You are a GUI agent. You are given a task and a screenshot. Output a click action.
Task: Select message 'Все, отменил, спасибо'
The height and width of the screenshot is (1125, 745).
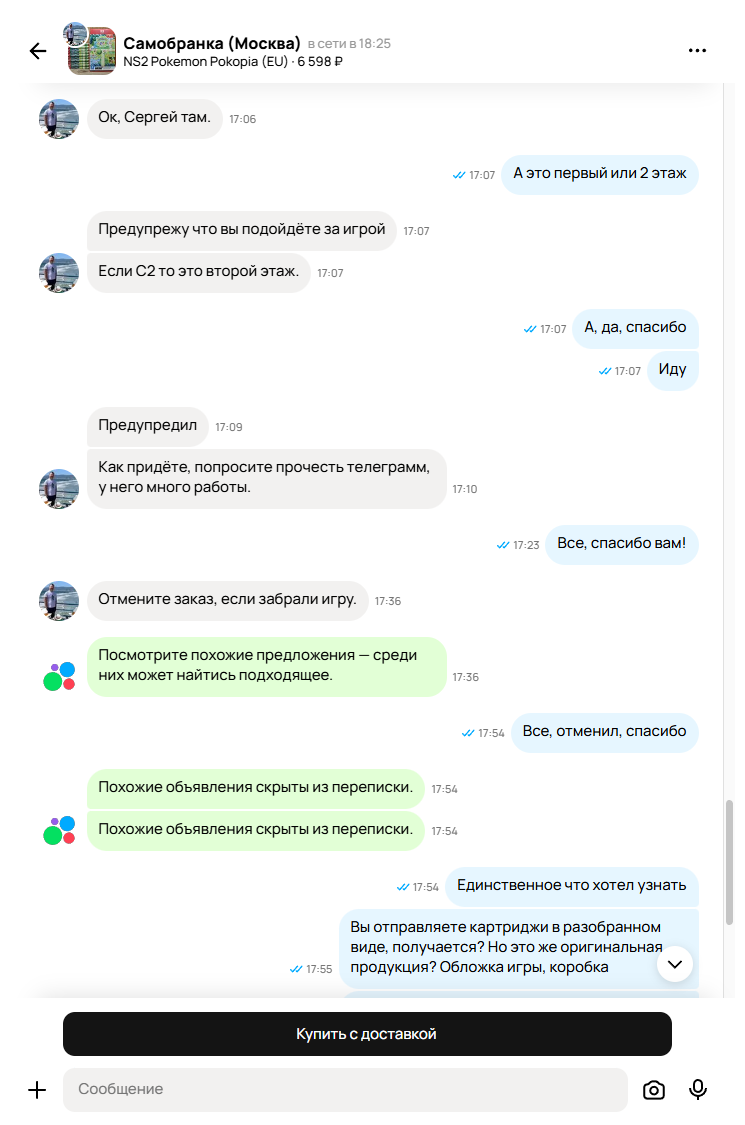click(604, 732)
